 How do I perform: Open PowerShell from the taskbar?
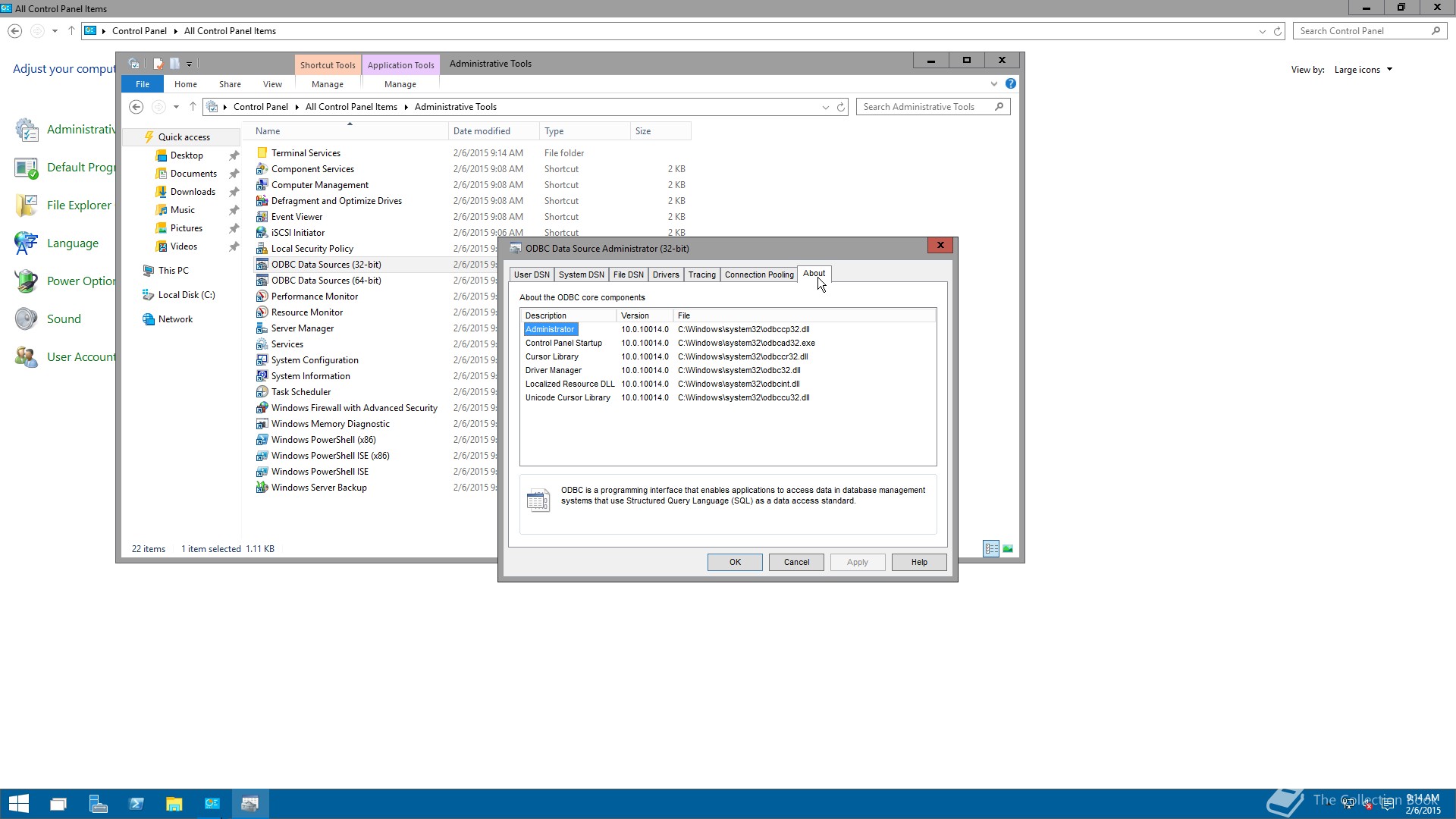pos(136,804)
